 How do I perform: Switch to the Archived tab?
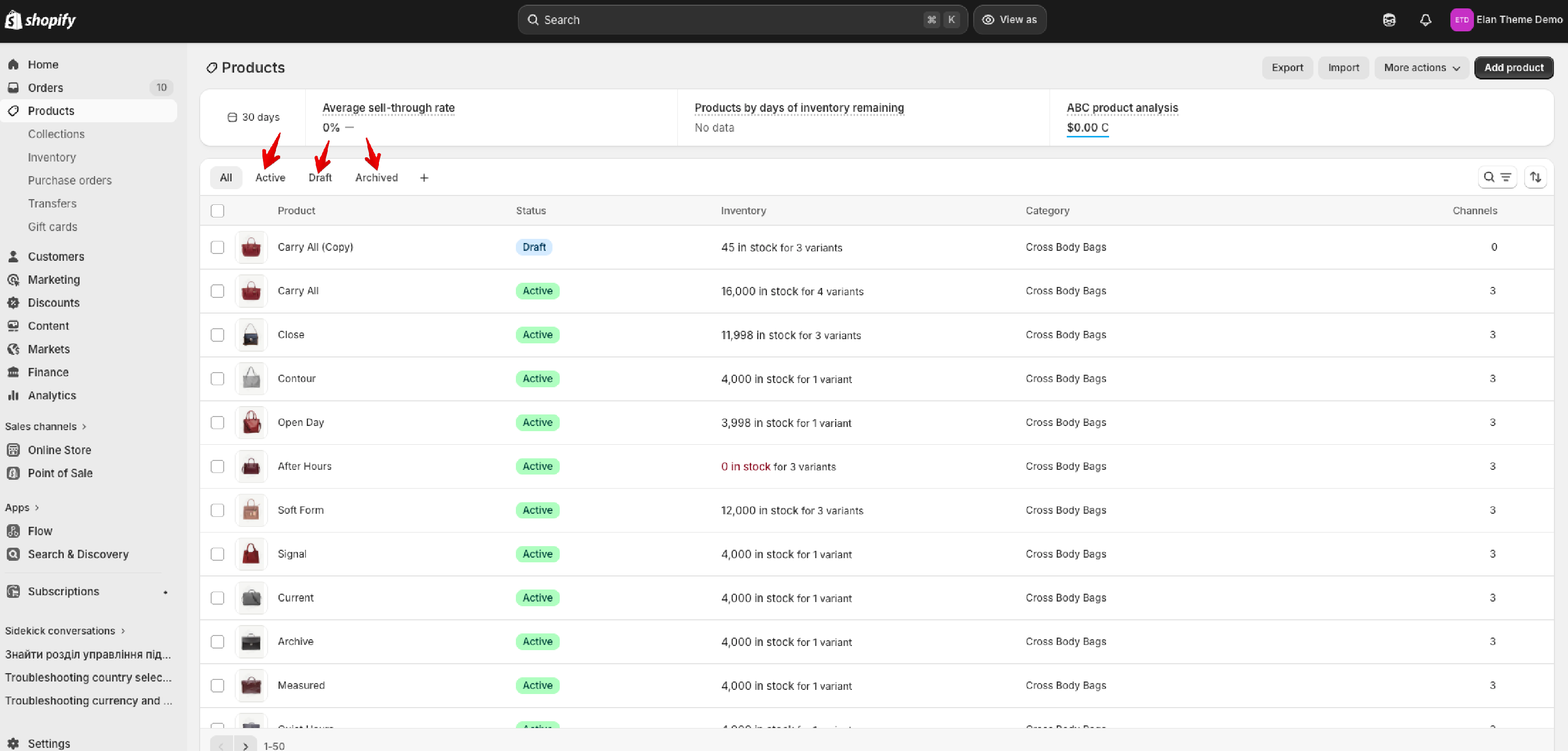pyautogui.click(x=376, y=178)
